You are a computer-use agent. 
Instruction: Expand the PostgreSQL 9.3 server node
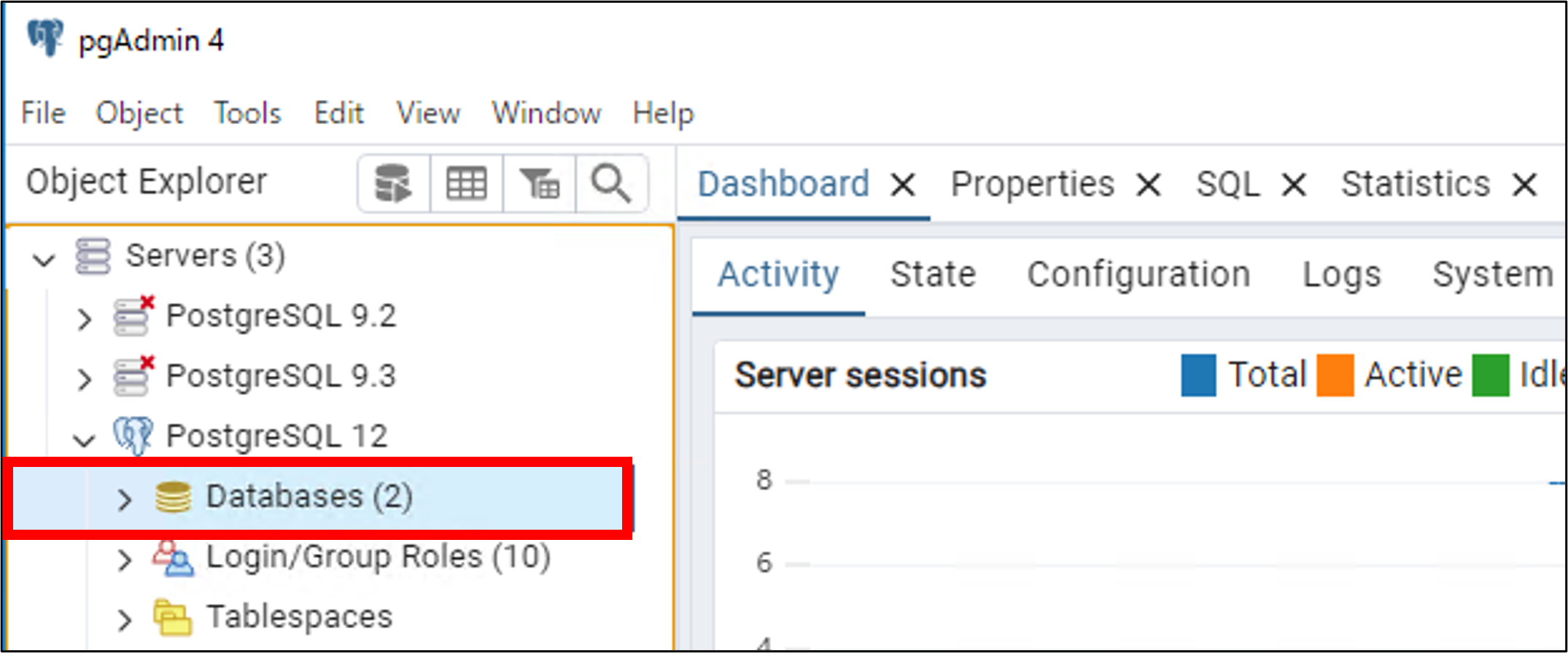(x=85, y=379)
